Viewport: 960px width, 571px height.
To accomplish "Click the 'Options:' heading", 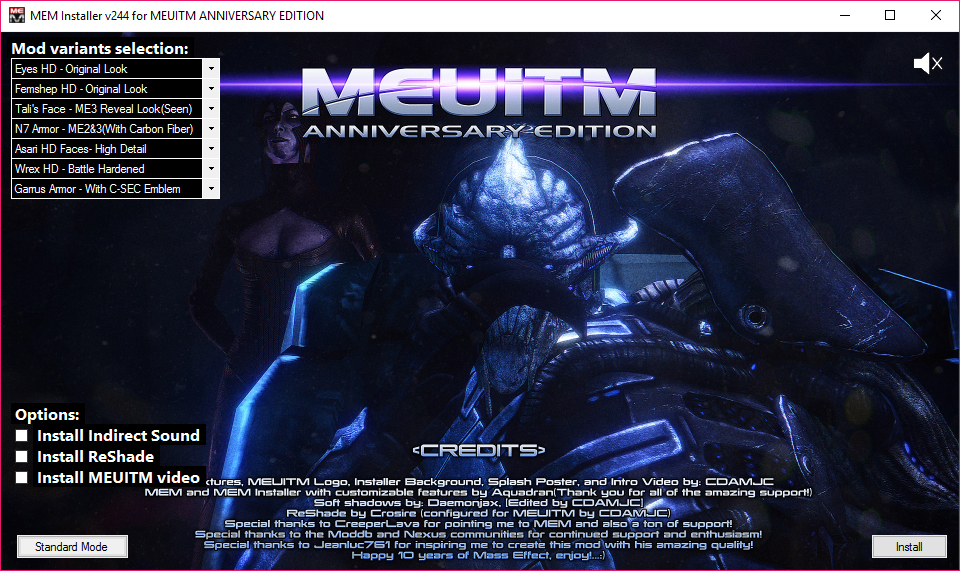I will pos(47,414).
